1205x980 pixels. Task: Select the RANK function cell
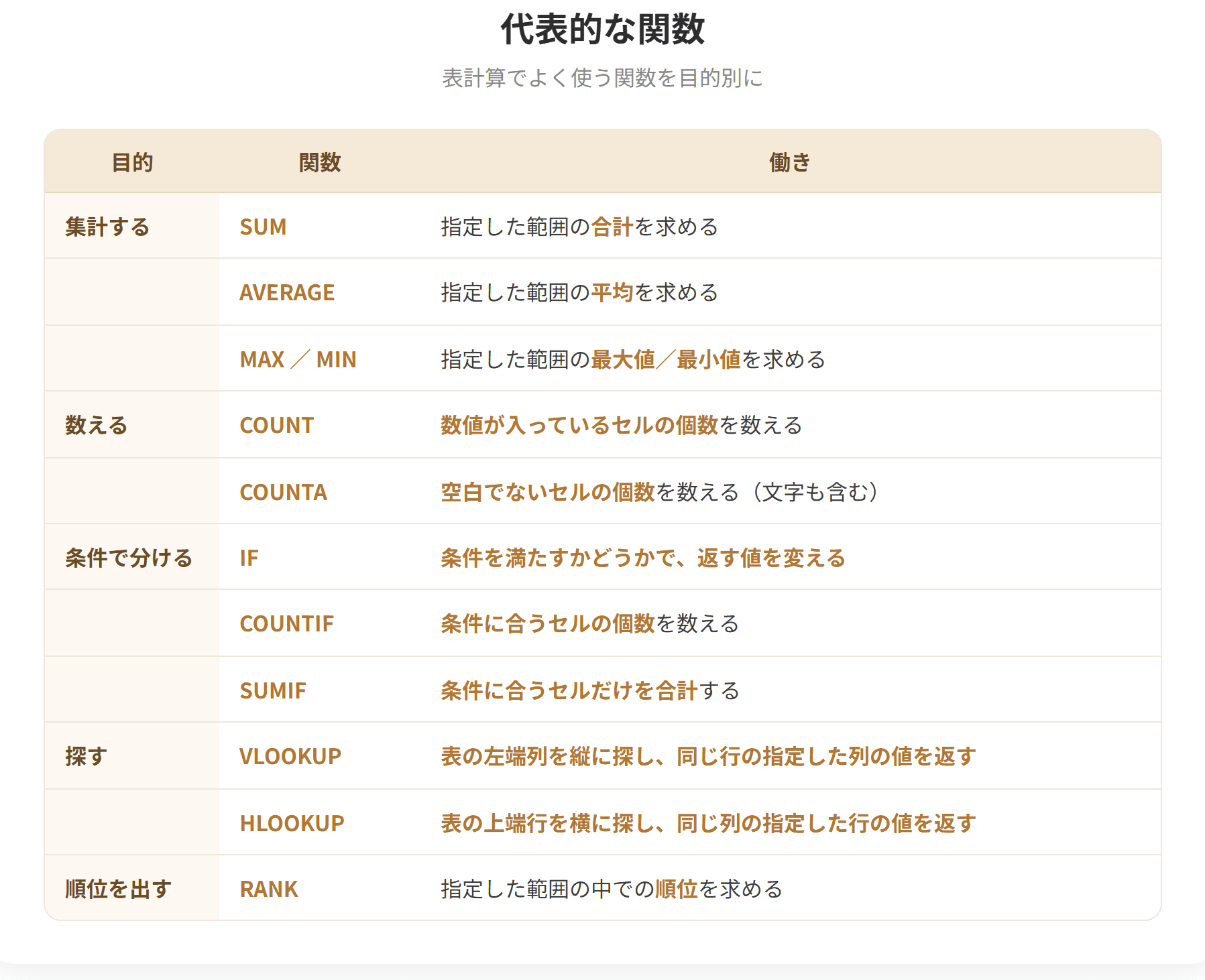319,889
